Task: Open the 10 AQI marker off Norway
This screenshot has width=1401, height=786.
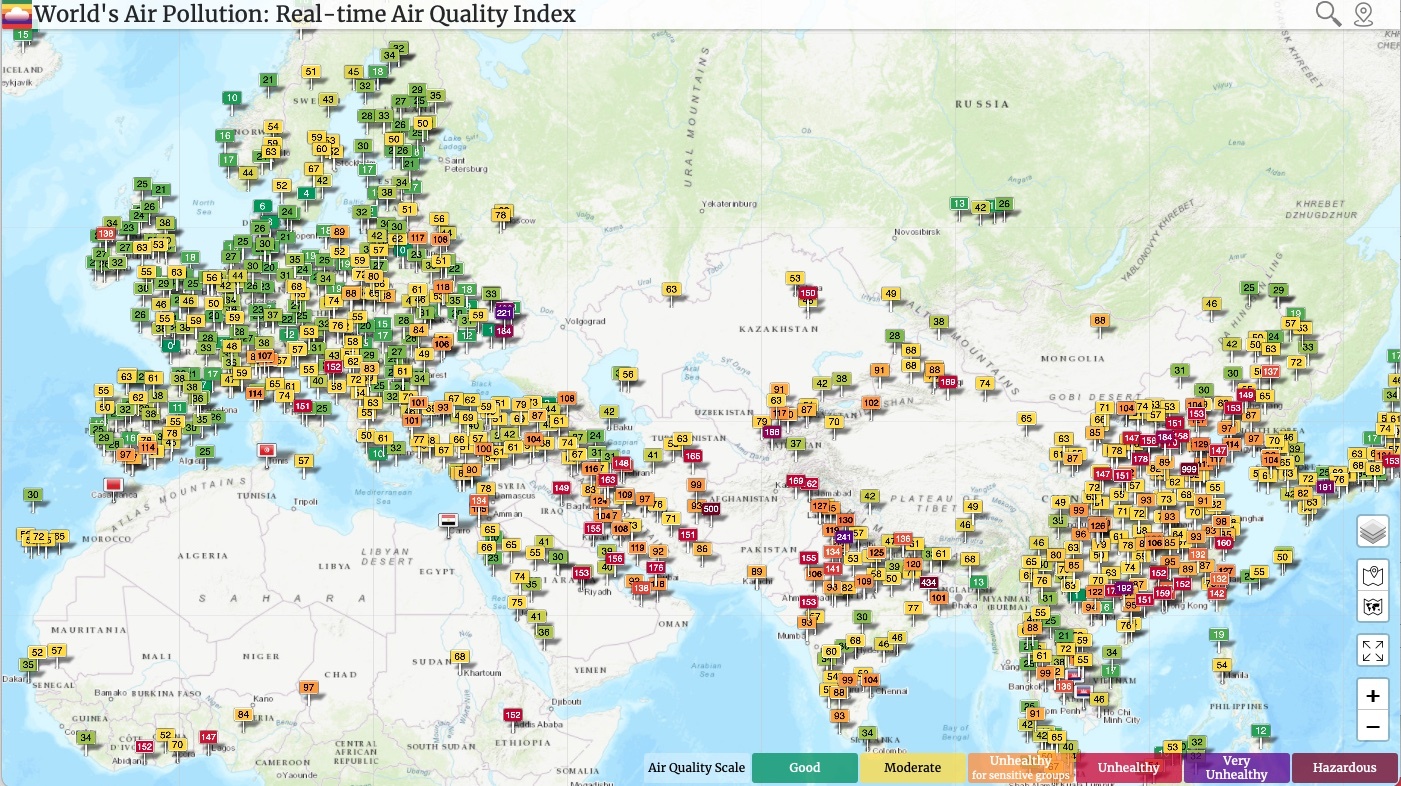Action: pos(232,98)
